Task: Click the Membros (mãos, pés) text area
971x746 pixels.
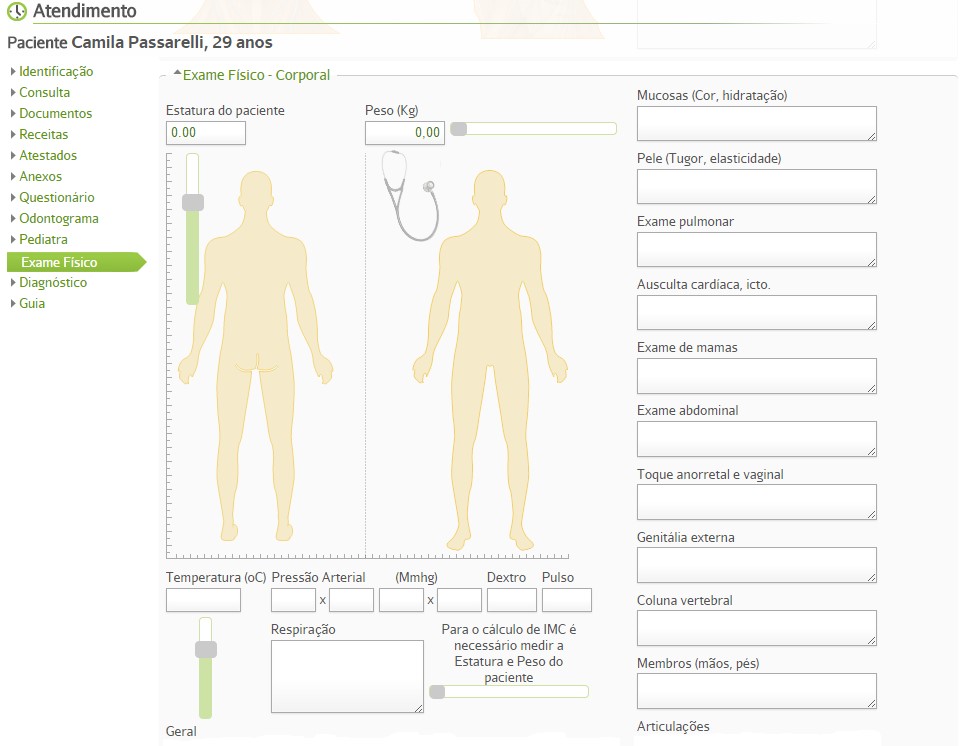Action: point(757,691)
